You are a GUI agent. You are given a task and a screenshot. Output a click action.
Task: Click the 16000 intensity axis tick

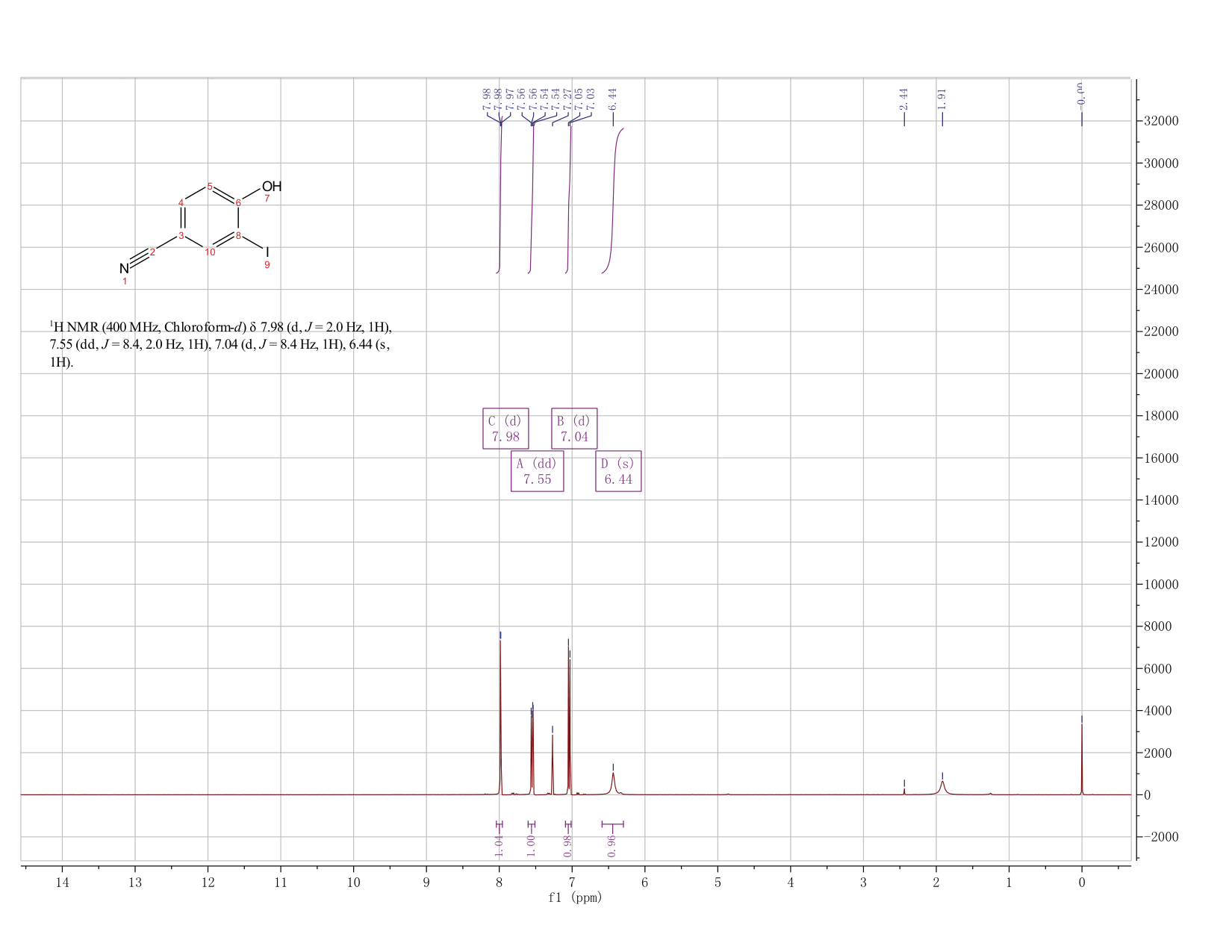point(1160,458)
